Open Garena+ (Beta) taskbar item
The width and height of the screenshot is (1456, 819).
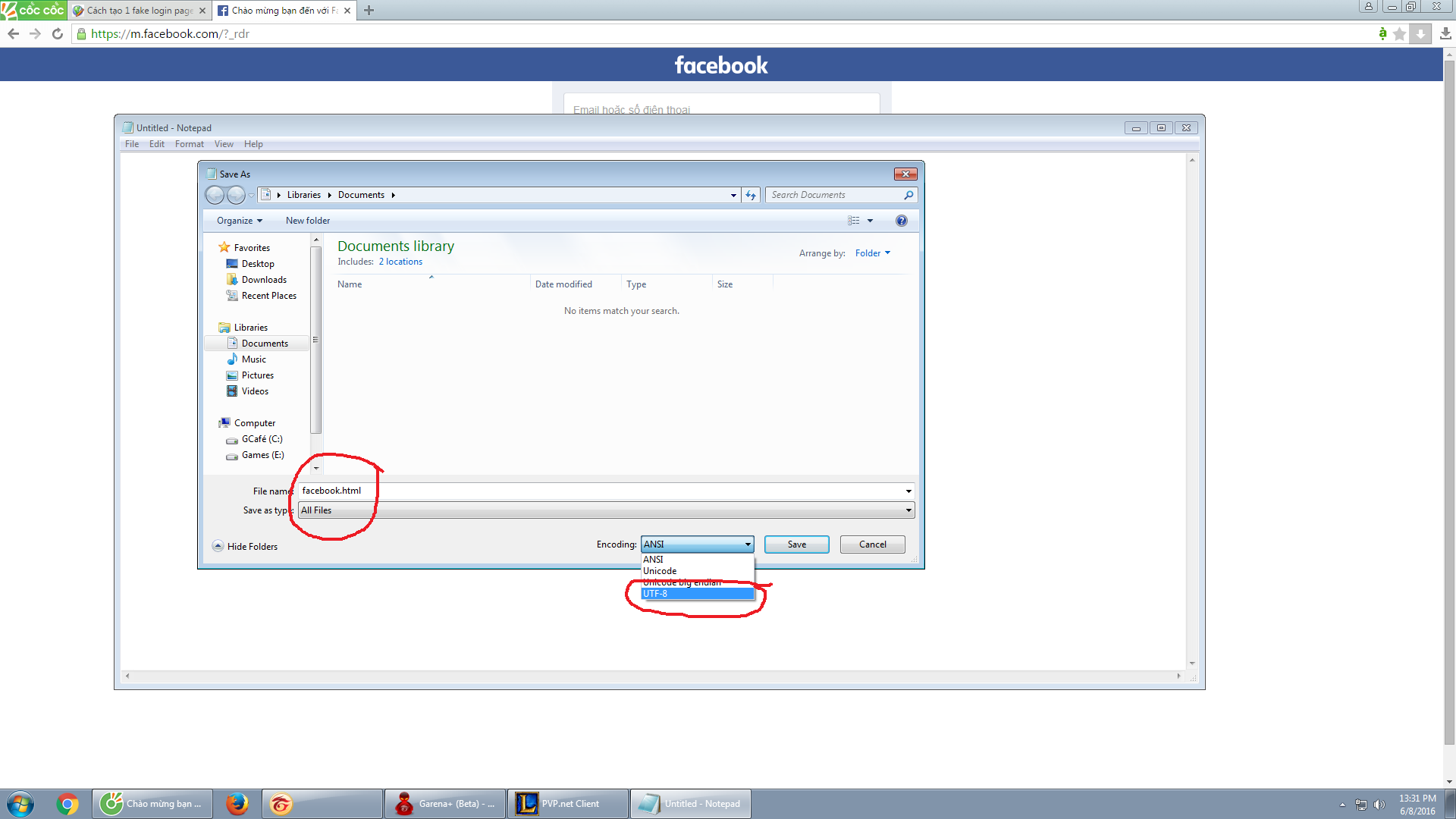coord(445,804)
